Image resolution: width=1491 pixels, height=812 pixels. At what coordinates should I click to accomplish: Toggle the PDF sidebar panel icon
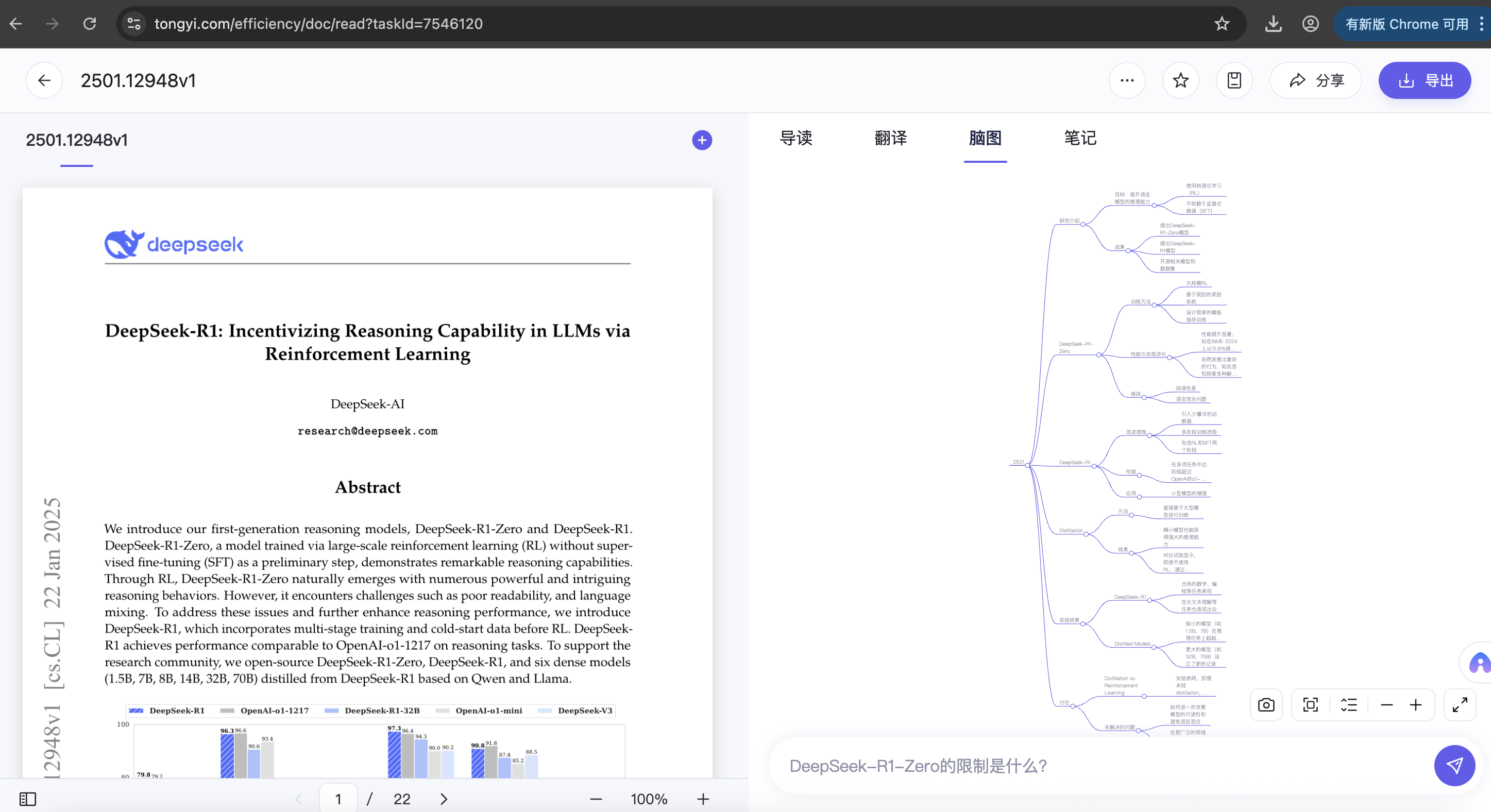(x=28, y=799)
